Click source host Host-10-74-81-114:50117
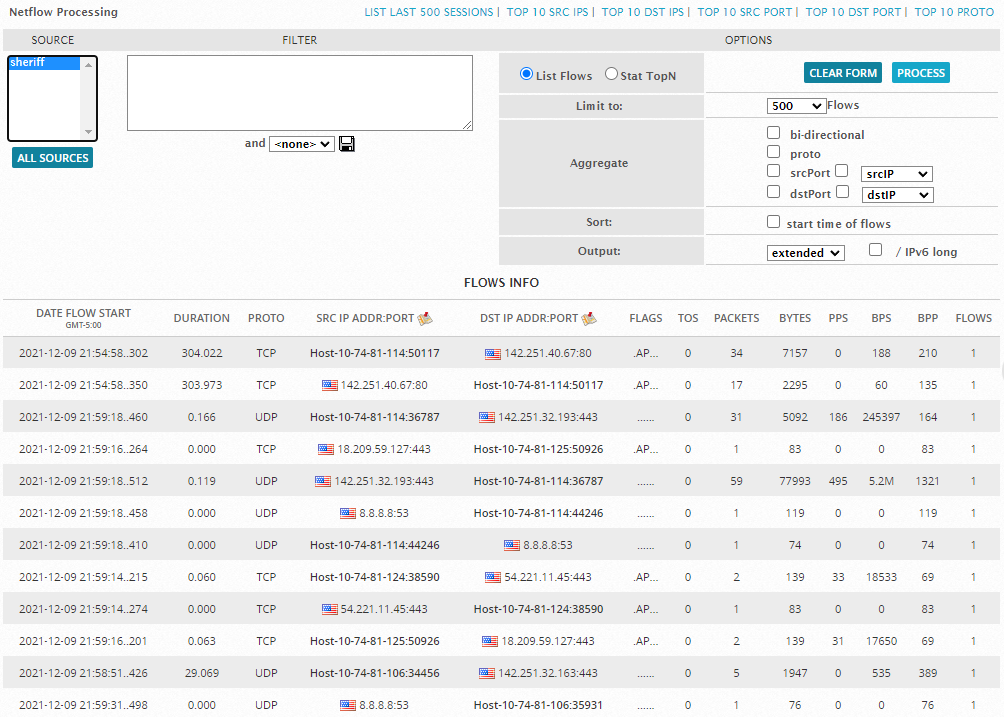 pyautogui.click(x=375, y=353)
